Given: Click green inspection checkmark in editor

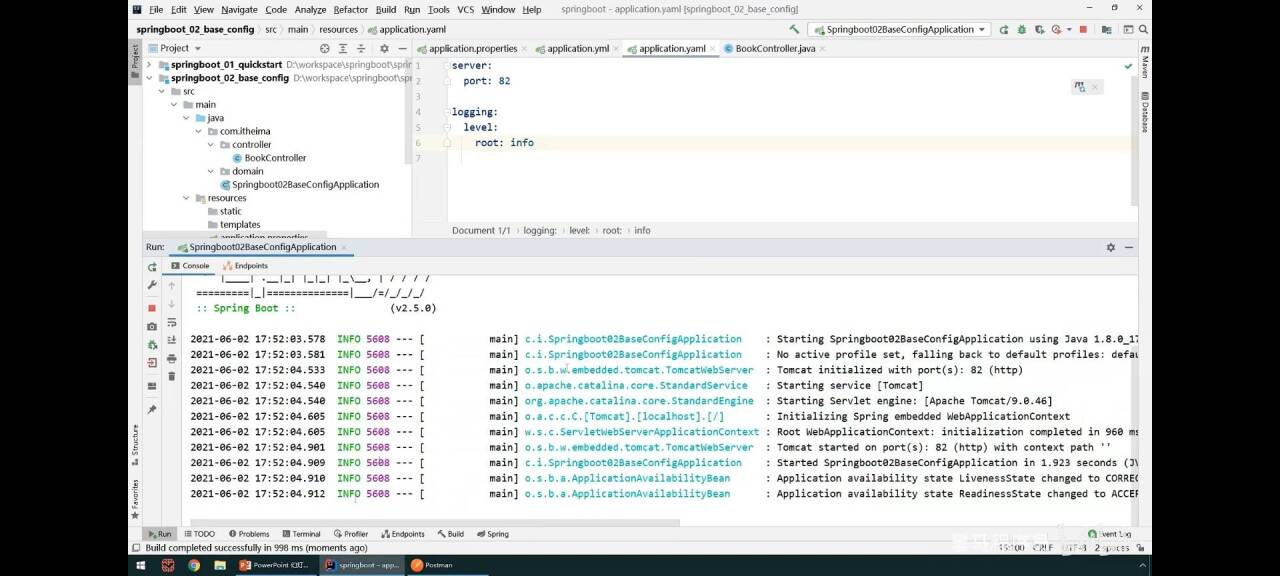Looking at the screenshot, I should [1128, 66].
